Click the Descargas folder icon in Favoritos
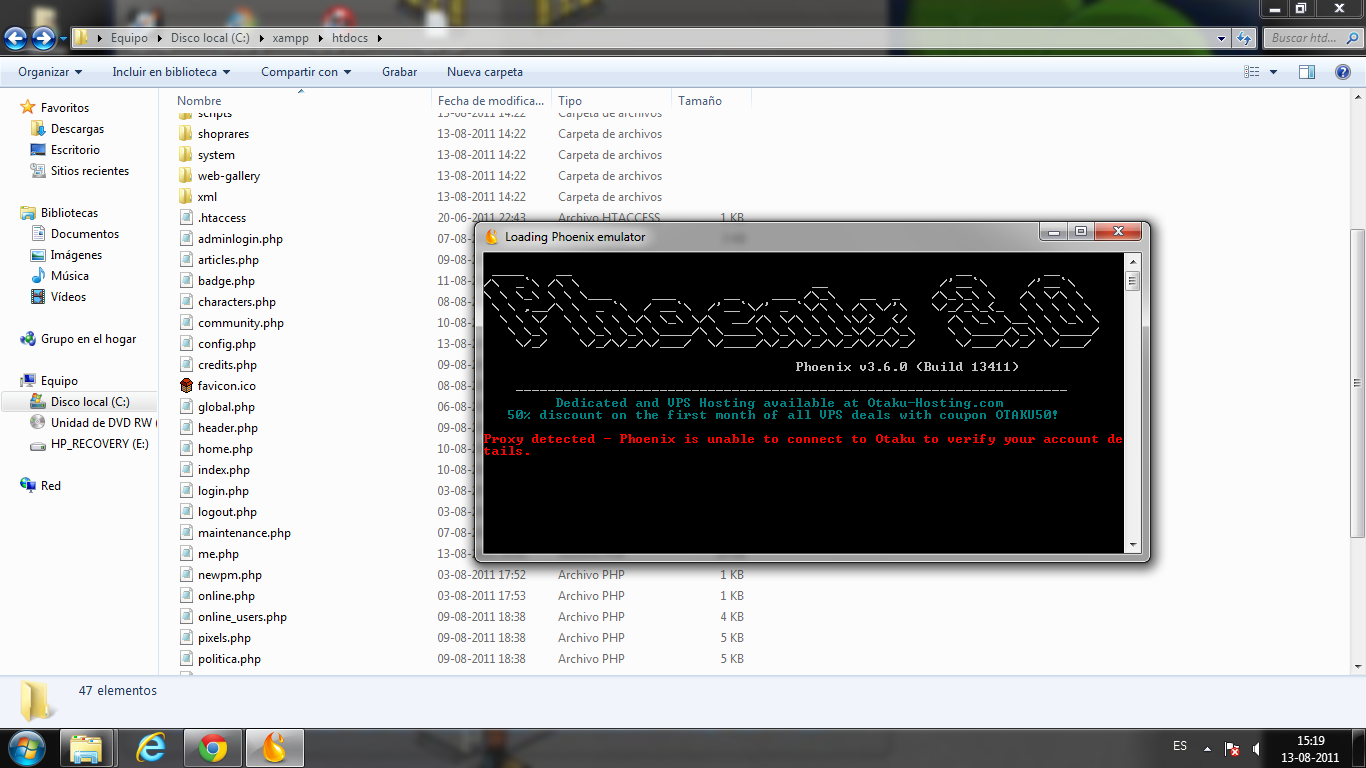Screen dimensions: 1366x768 38,129
